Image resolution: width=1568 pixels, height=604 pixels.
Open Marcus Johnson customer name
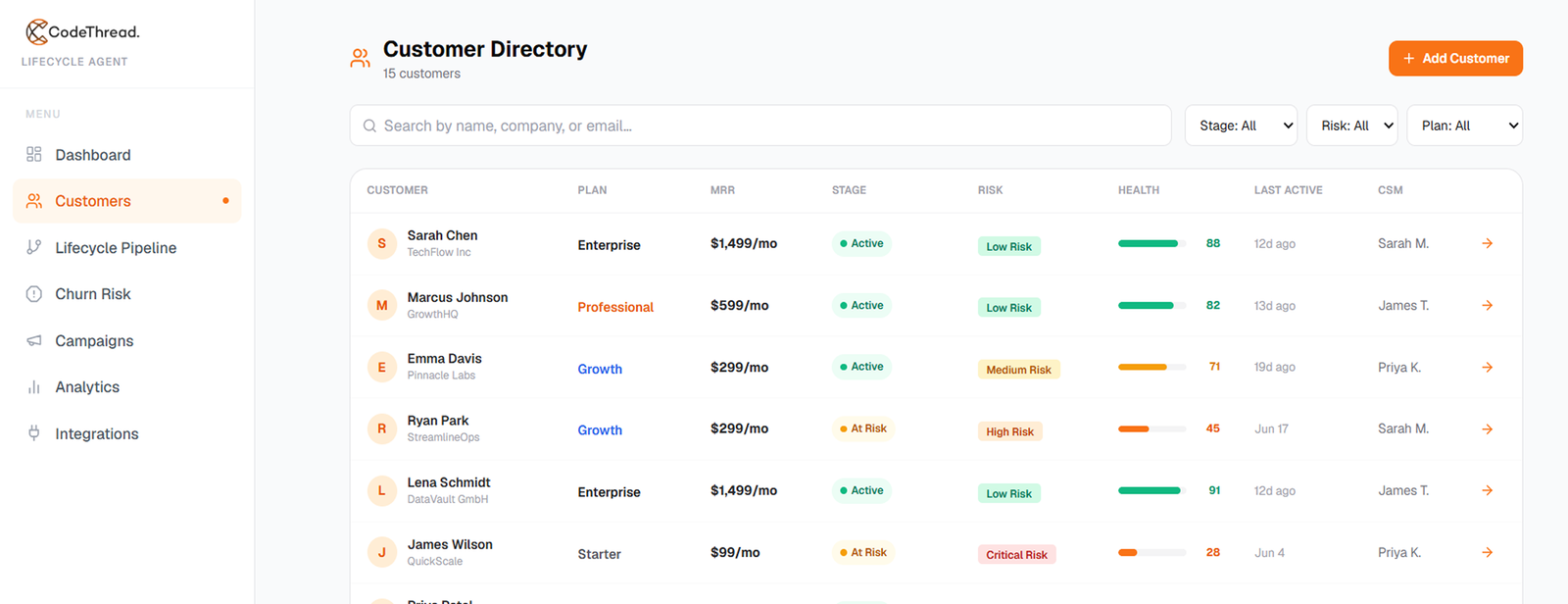click(x=458, y=297)
